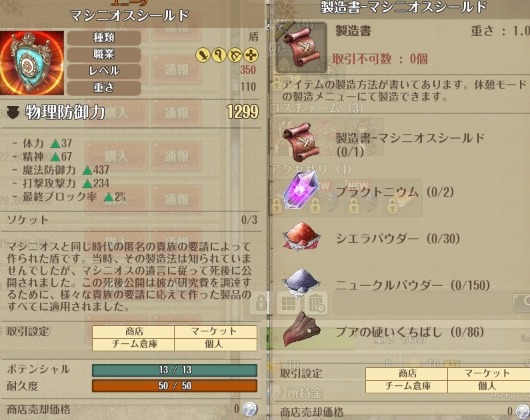Click the orange 耐久度 50/50 bar

pos(174,386)
